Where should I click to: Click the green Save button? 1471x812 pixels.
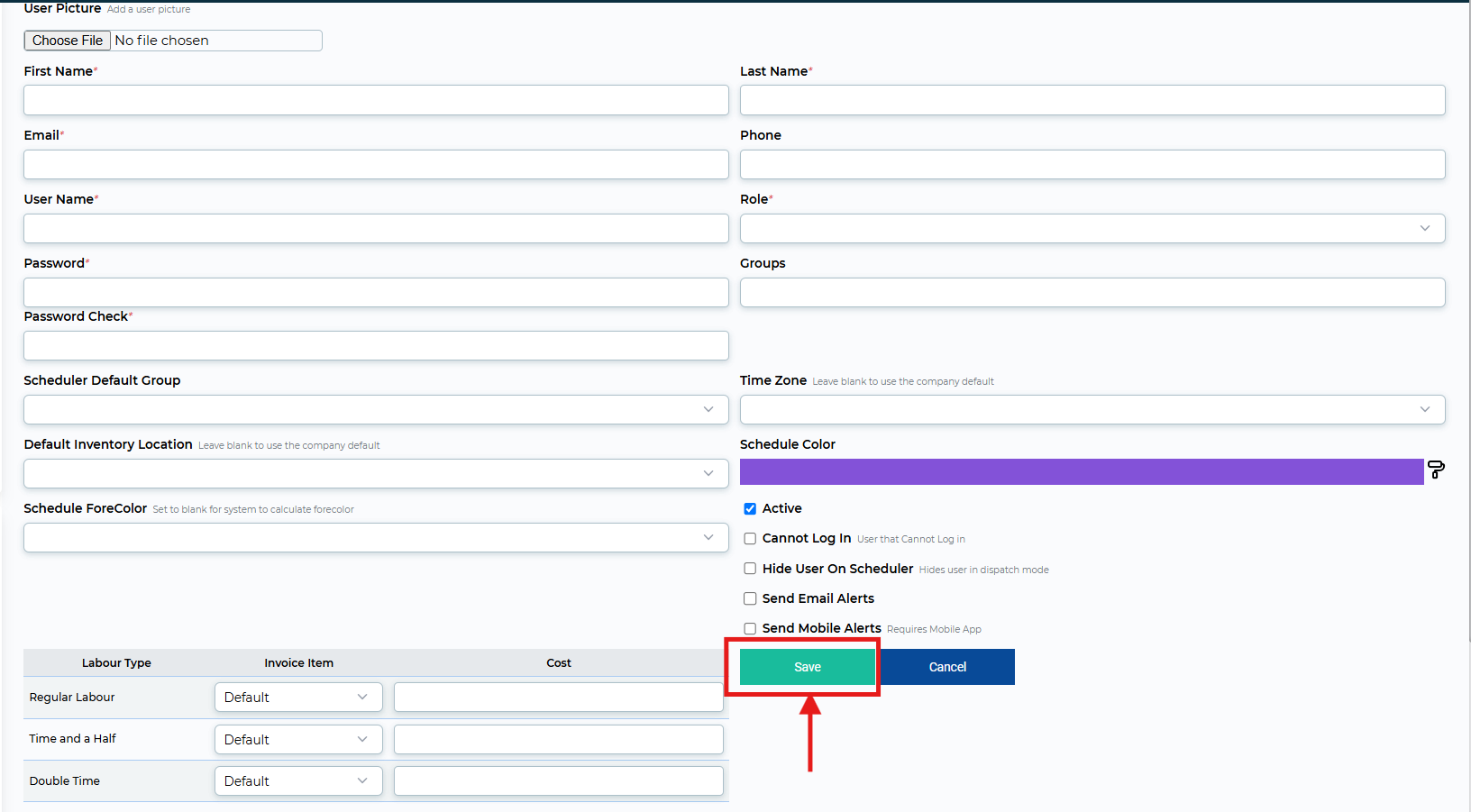[808, 667]
